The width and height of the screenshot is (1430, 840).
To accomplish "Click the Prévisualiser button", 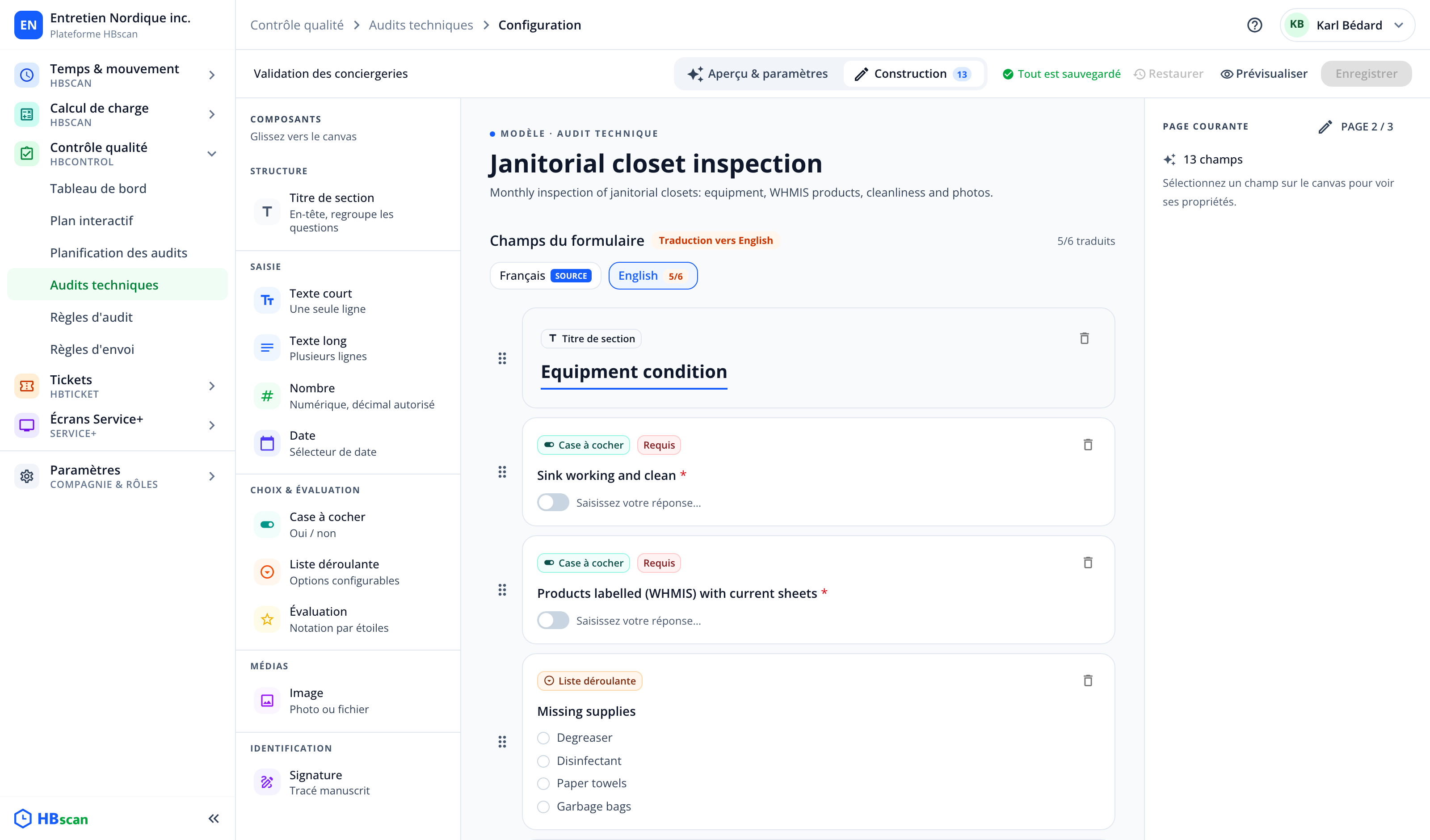I will pos(1264,74).
